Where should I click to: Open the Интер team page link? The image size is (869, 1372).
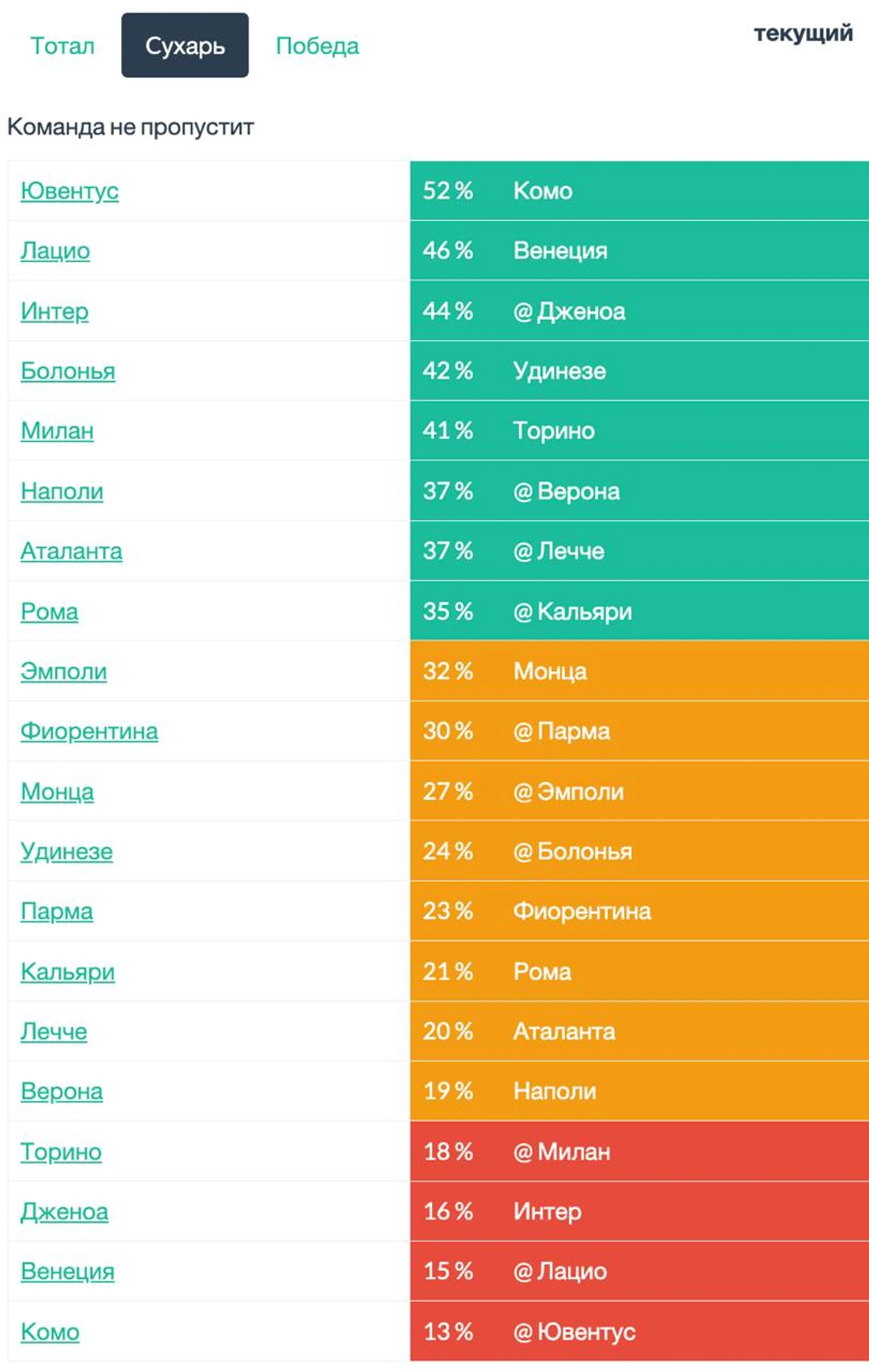tap(55, 311)
